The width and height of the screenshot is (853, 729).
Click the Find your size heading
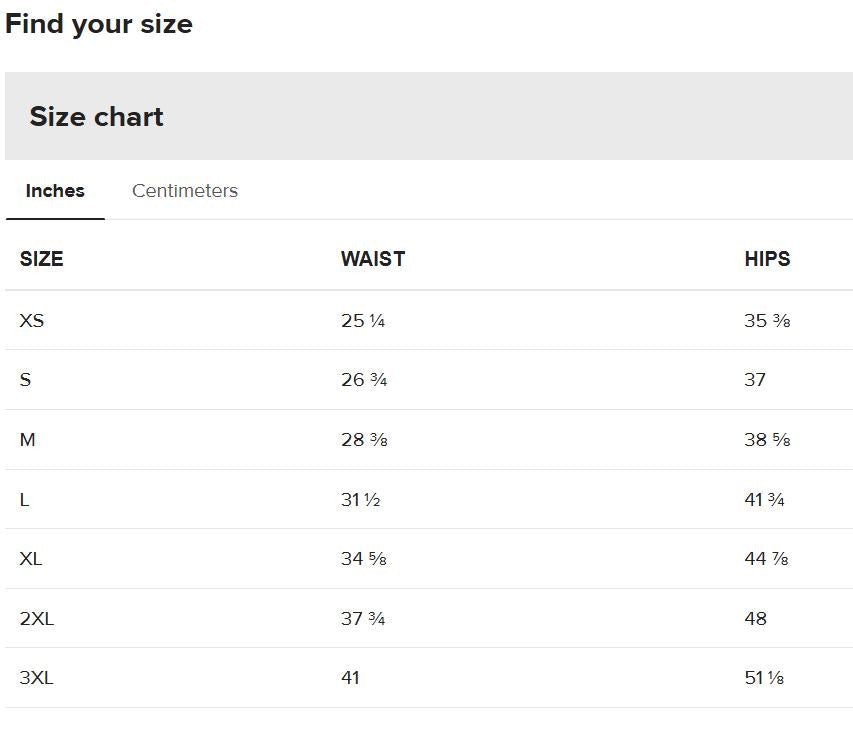[98, 24]
